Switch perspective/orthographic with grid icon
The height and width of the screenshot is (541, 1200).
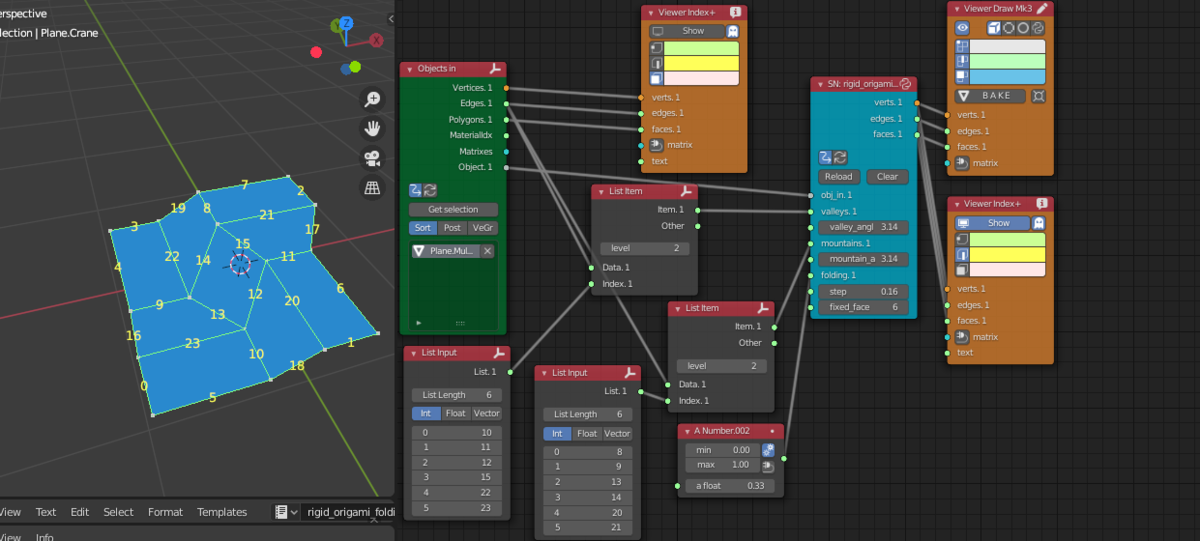coord(372,187)
